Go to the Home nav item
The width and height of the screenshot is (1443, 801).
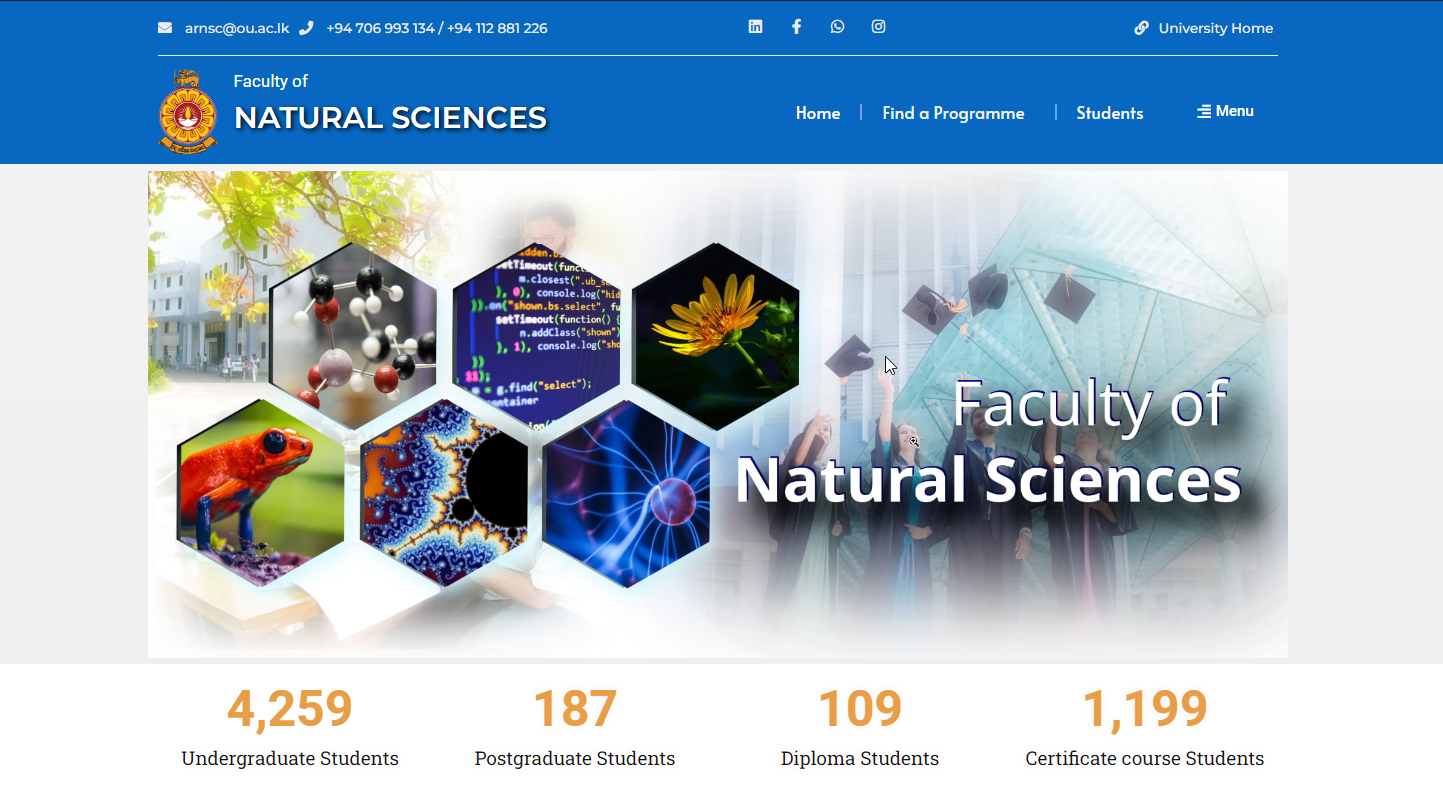[x=817, y=113]
